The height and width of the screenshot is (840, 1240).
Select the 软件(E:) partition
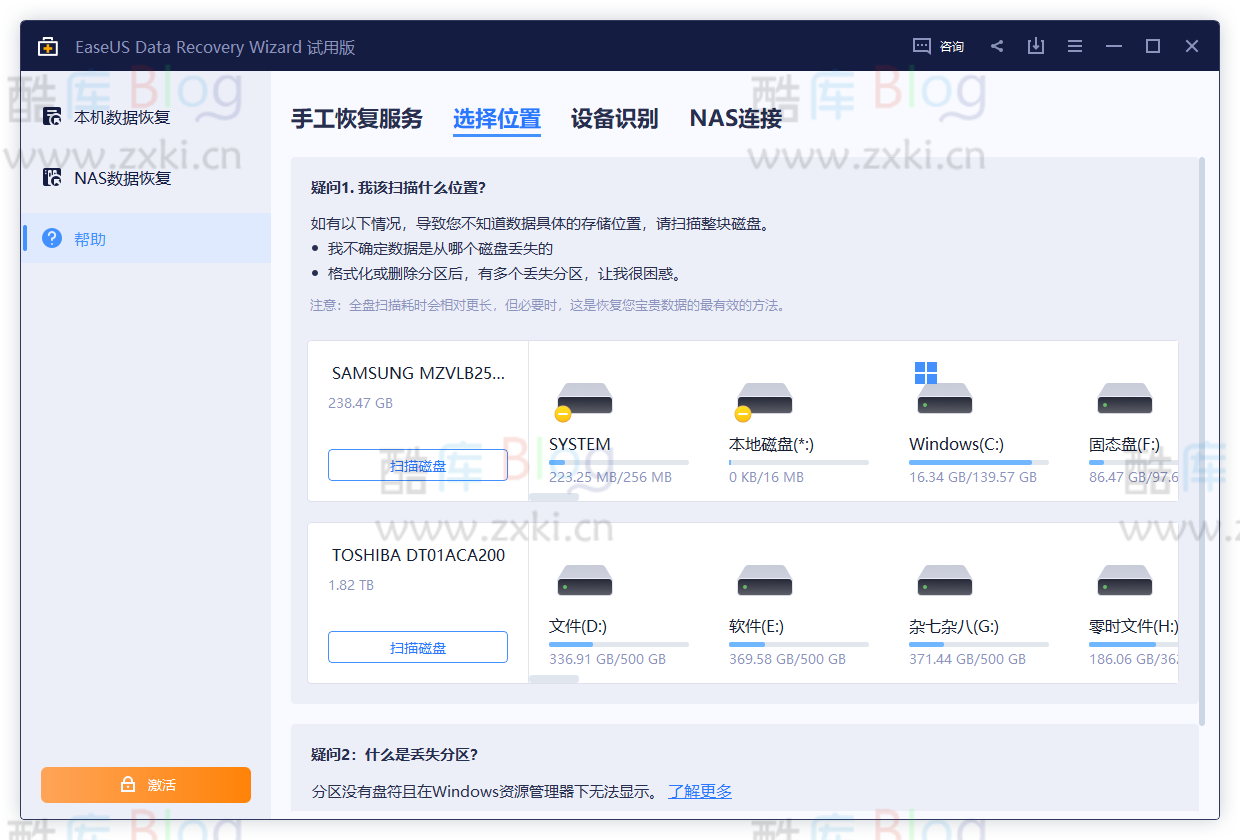click(x=764, y=581)
